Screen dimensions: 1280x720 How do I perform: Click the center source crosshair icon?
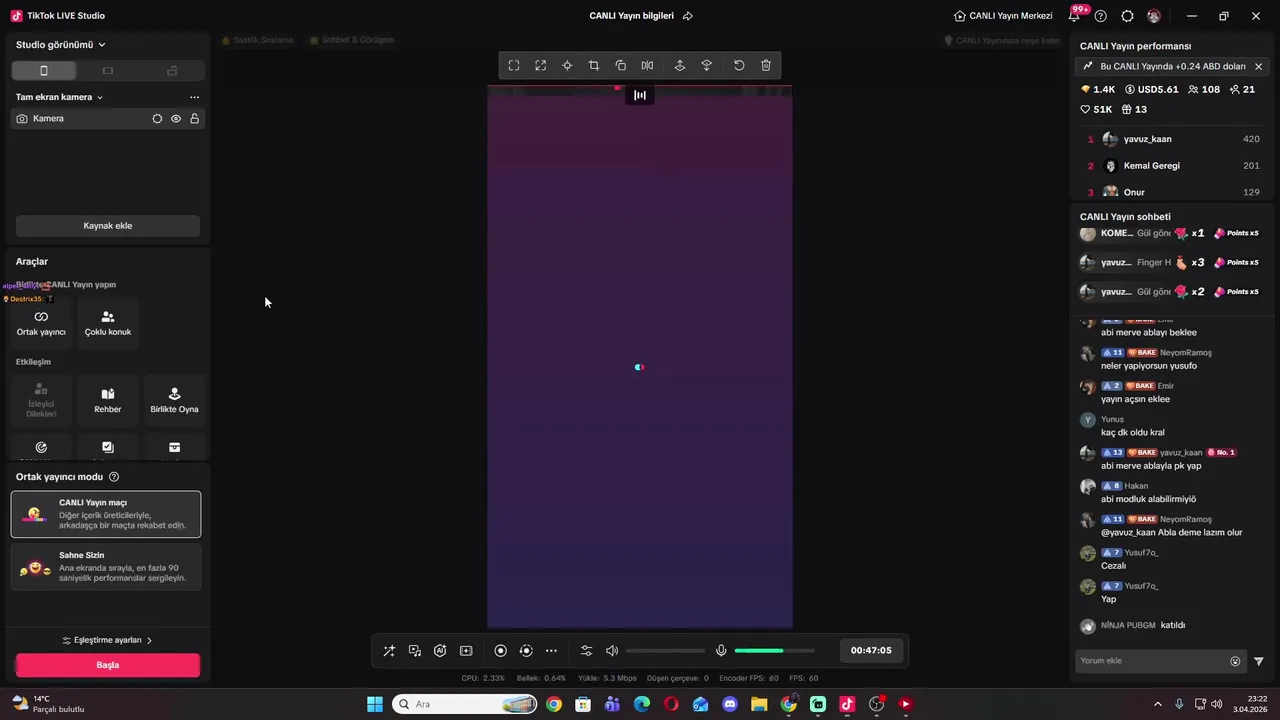pos(567,65)
